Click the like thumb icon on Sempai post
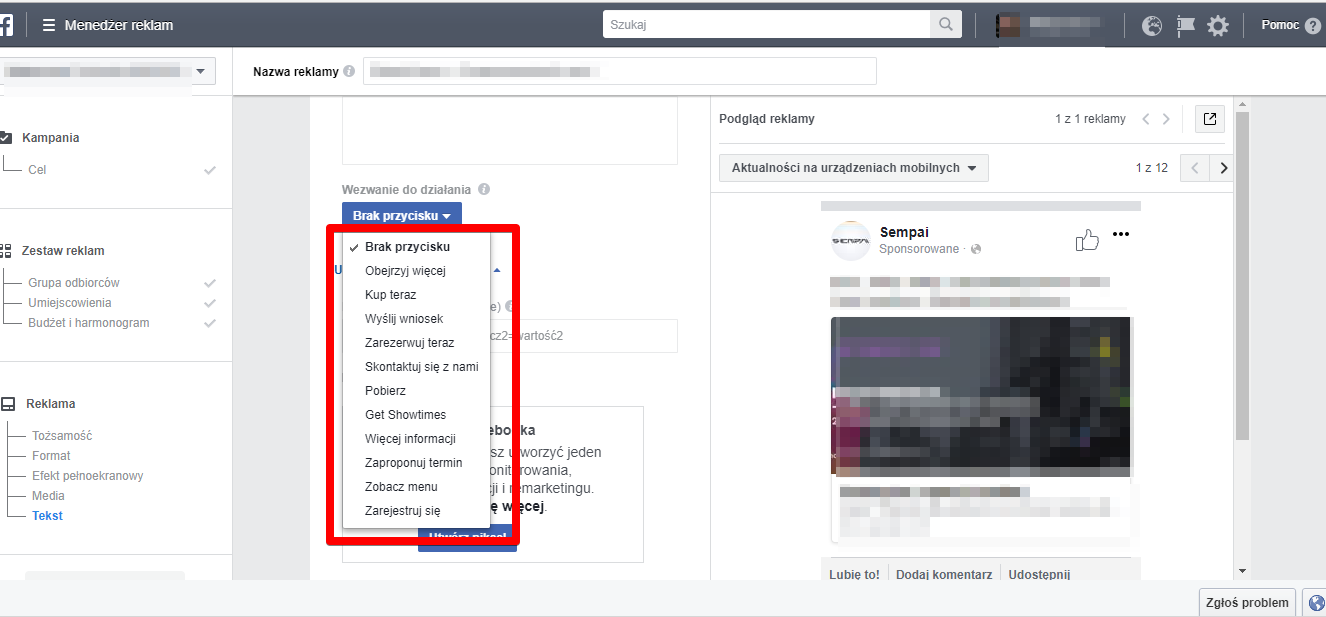 1087,239
